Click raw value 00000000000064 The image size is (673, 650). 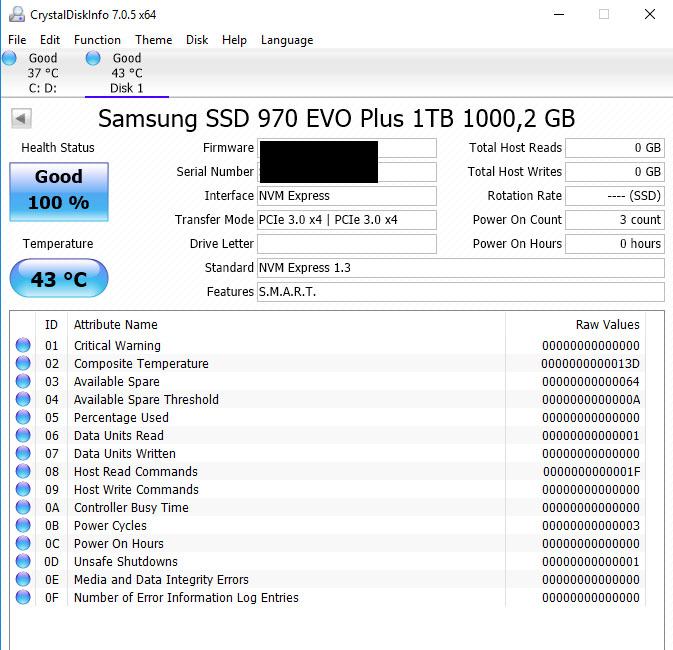591,382
